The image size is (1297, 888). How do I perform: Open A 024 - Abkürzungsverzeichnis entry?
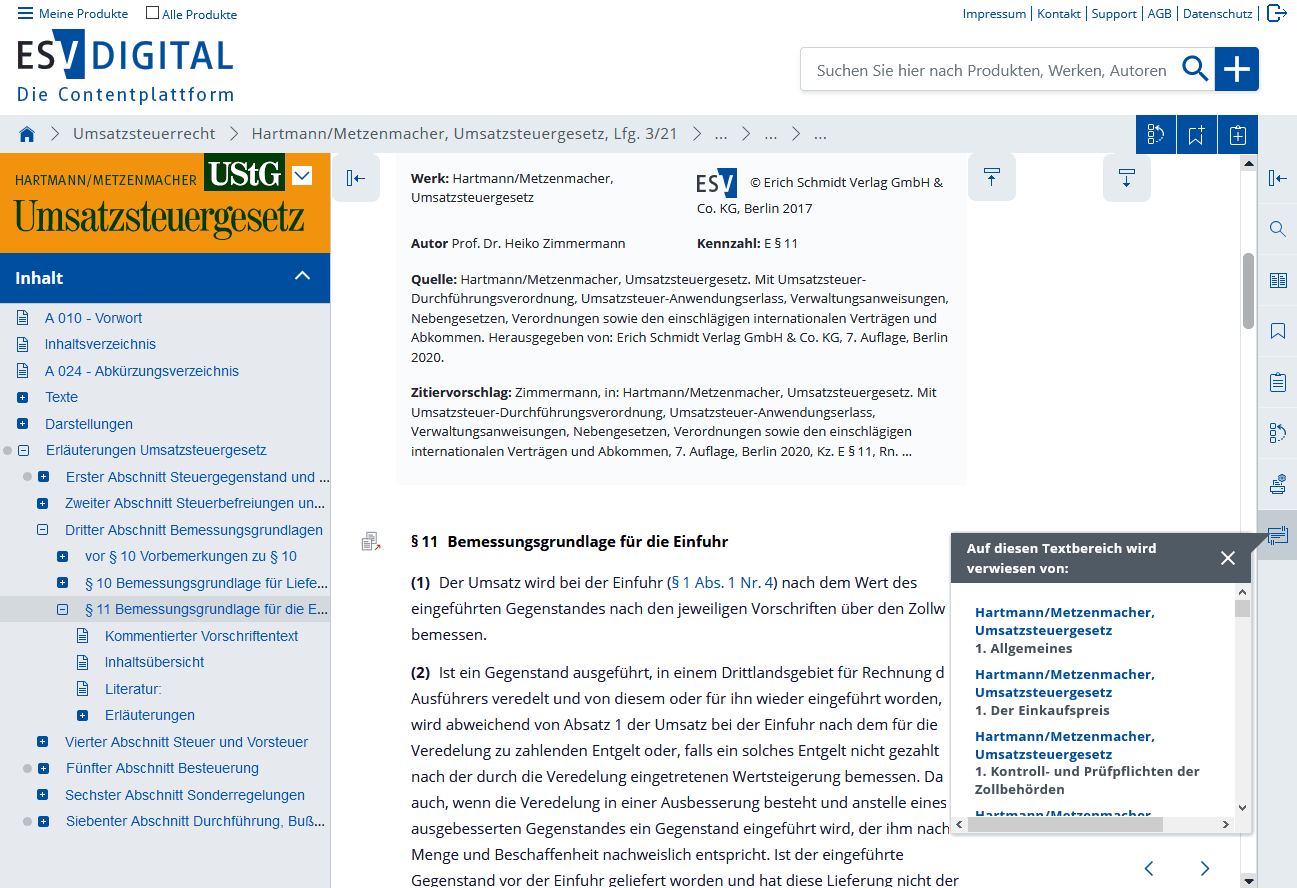(141, 371)
